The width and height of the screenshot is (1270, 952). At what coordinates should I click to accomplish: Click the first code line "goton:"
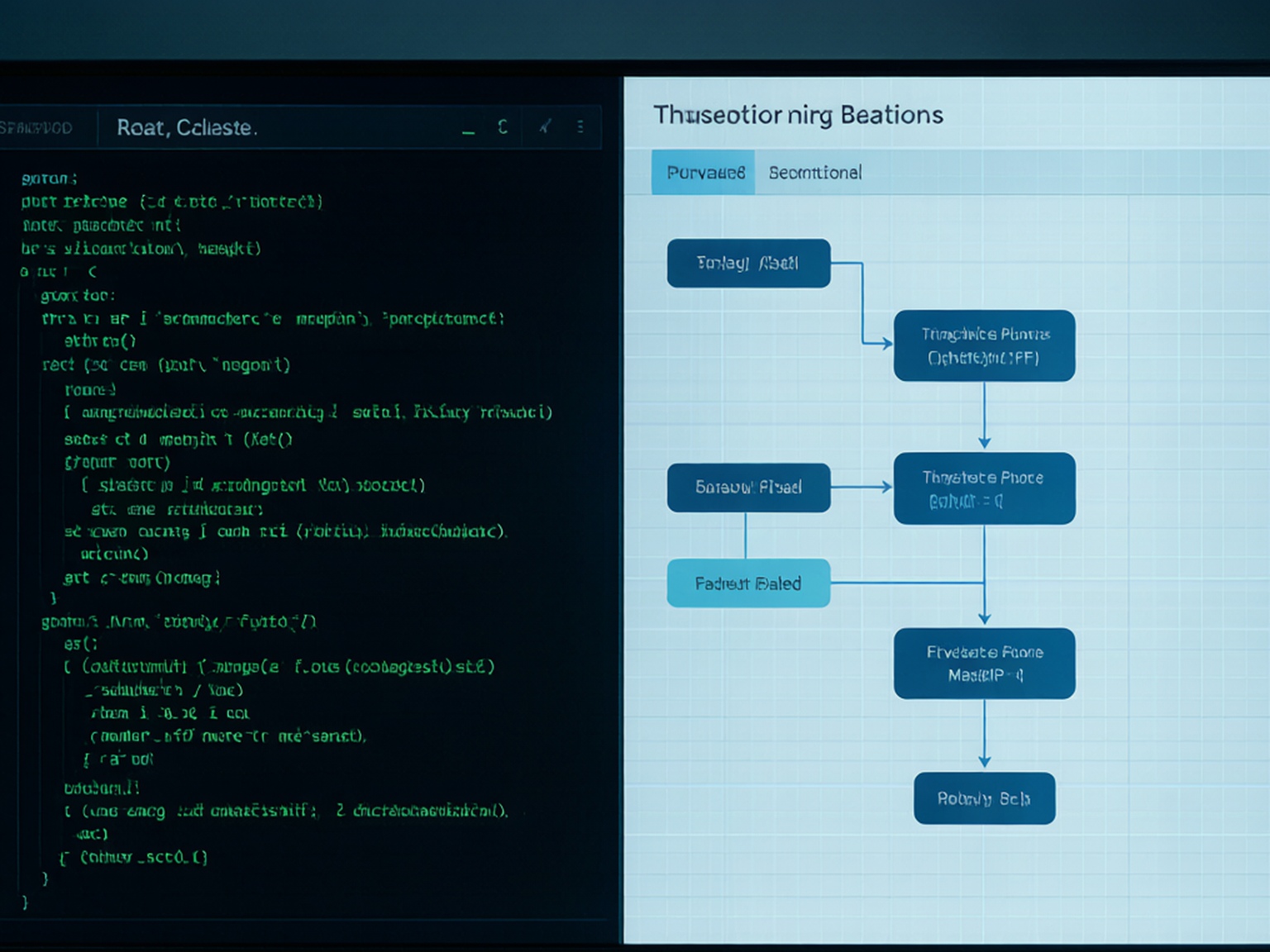click(50, 178)
